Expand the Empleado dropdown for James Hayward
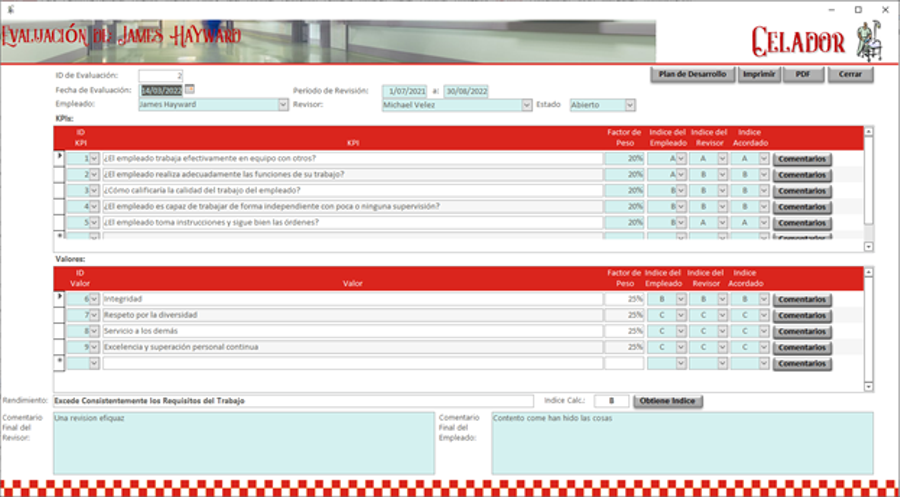 pos(283,104)
